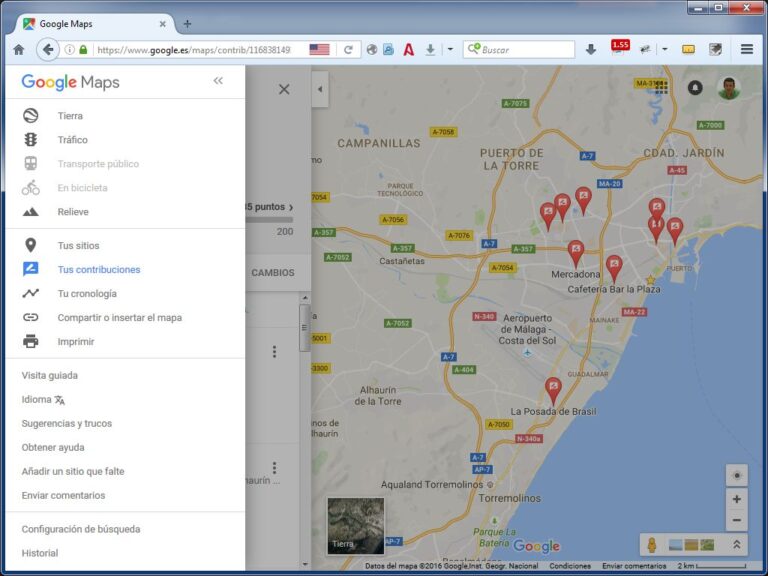Click the saved star marker near the port
768x576 pixels.
(650, 280)
